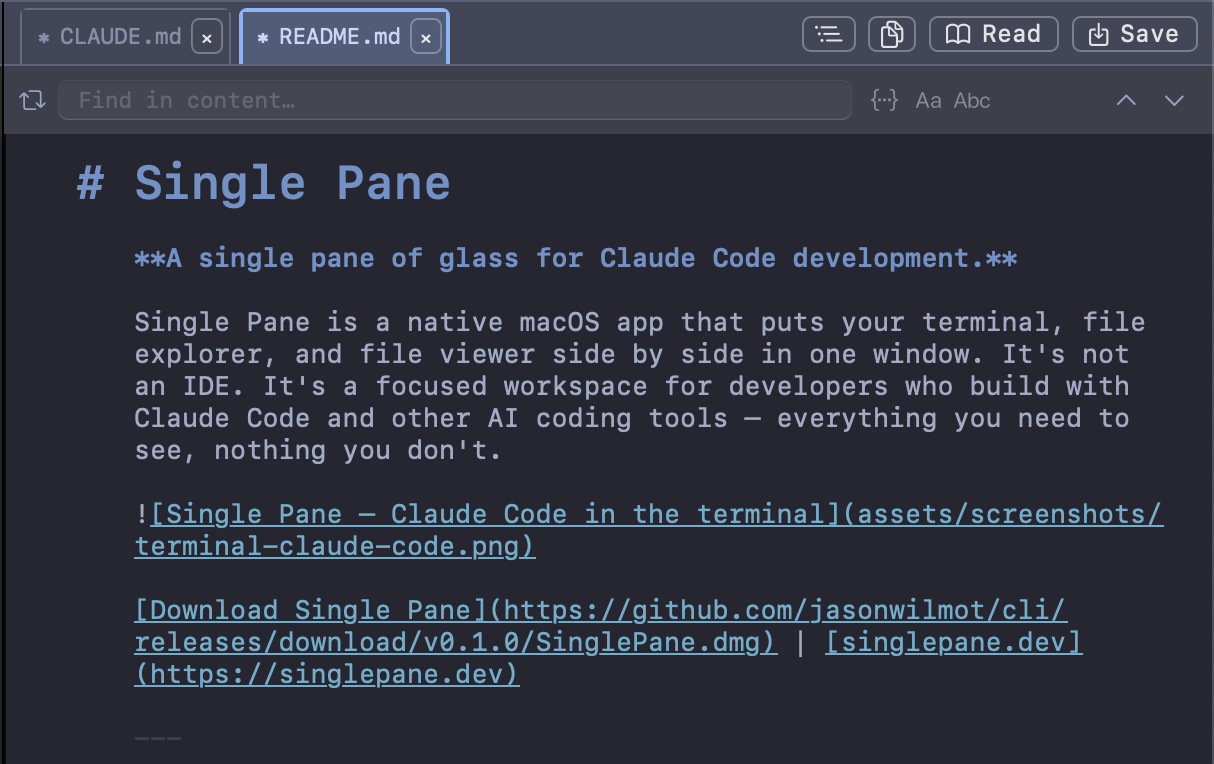Jump to next search match
The width and height of the screenshot is (1214, 764).
[1174, 100]
